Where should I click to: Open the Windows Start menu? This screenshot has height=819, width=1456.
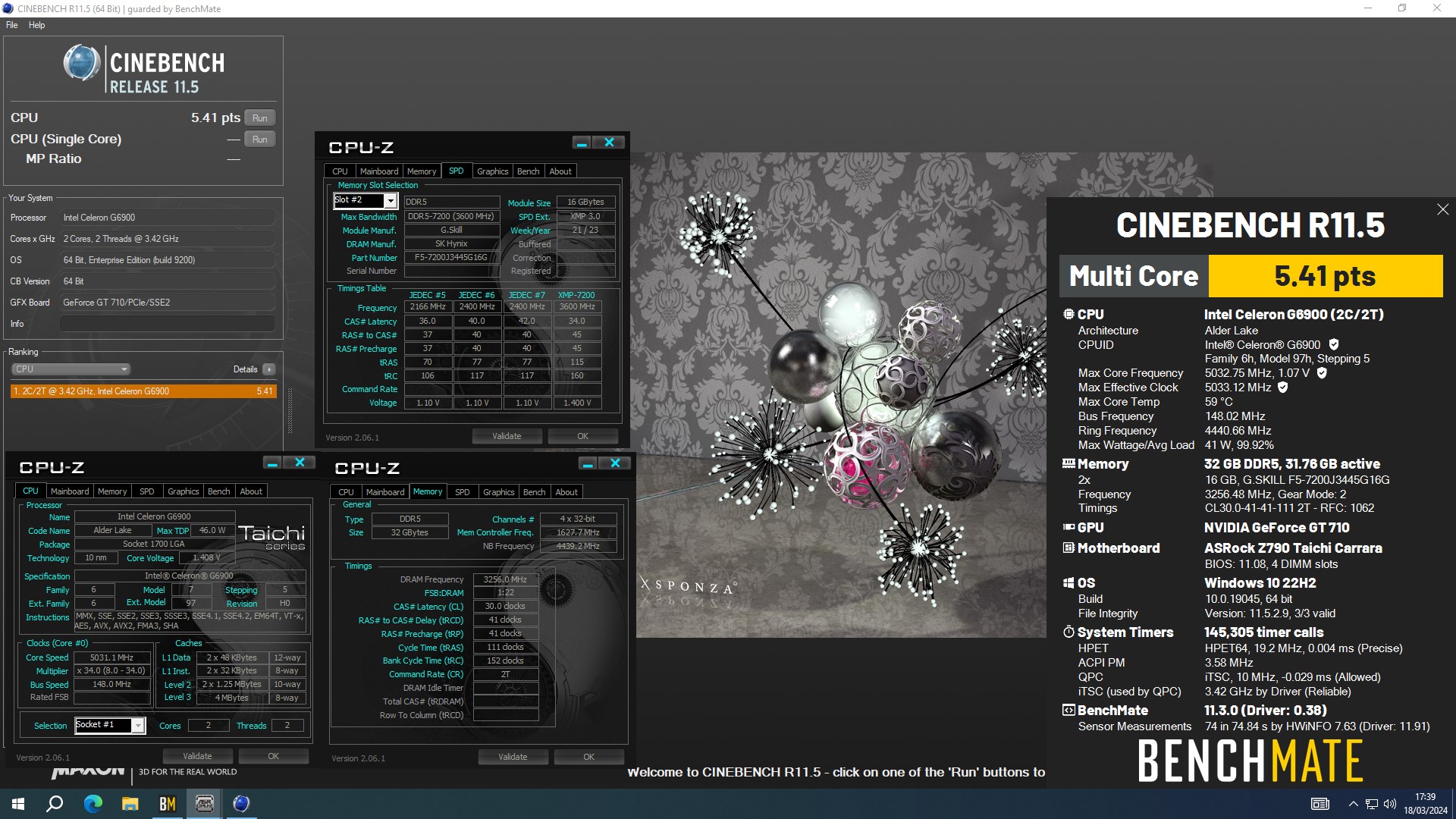tap(18, 804)
